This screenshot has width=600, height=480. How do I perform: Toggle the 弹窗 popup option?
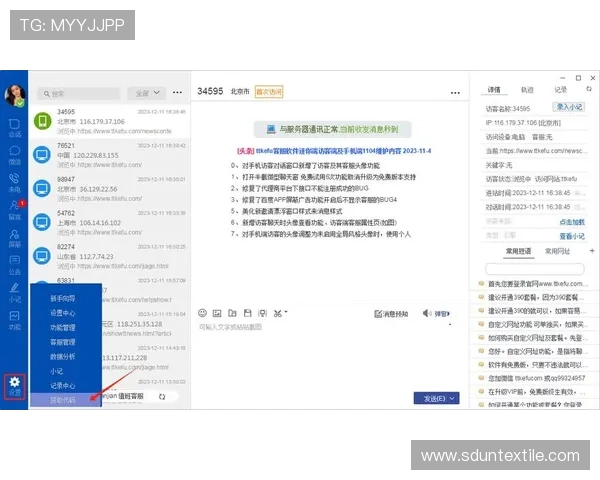tap(442, 314)
